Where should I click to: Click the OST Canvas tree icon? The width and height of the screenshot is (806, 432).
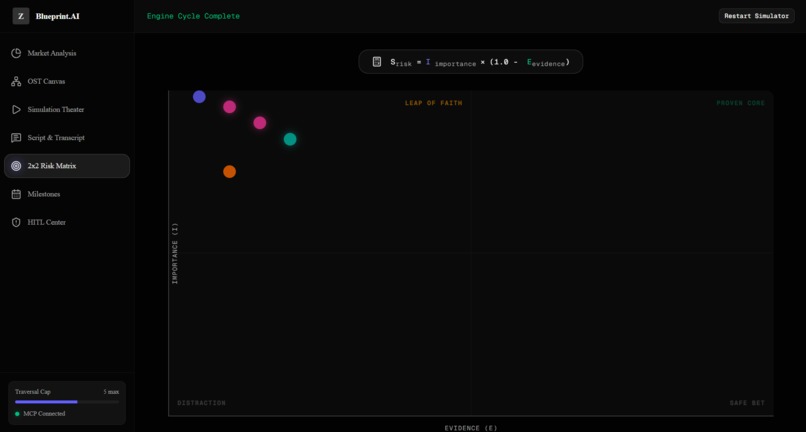(16, 81)
